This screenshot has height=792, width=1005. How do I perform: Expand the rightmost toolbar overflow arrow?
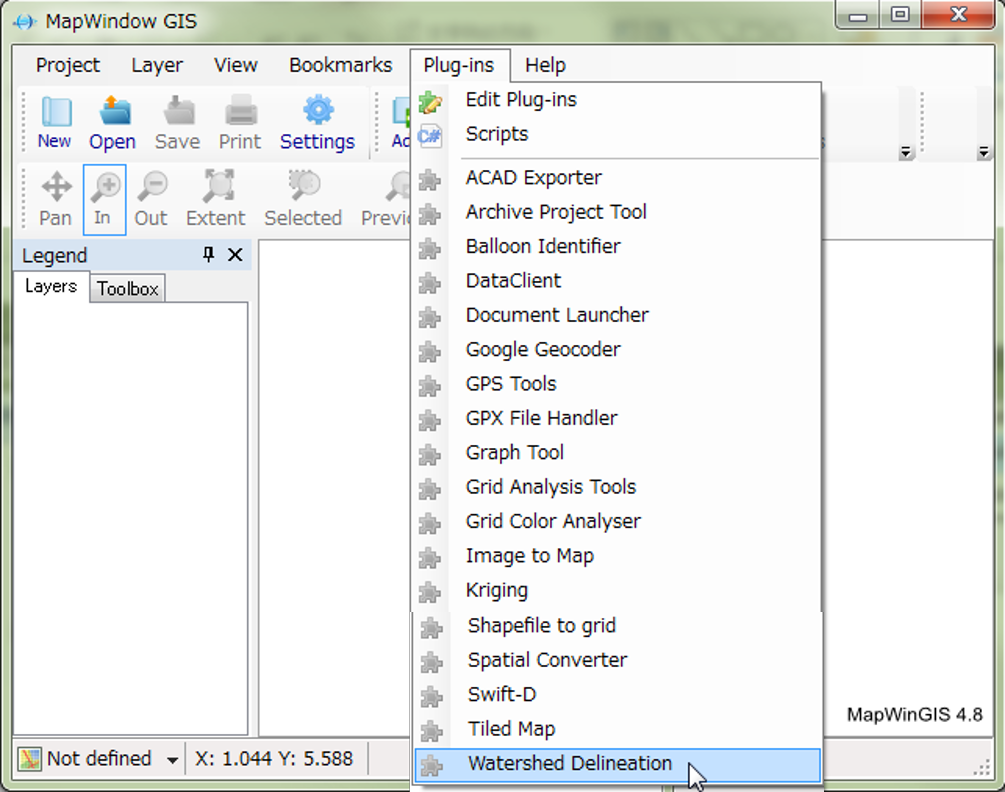983,153
